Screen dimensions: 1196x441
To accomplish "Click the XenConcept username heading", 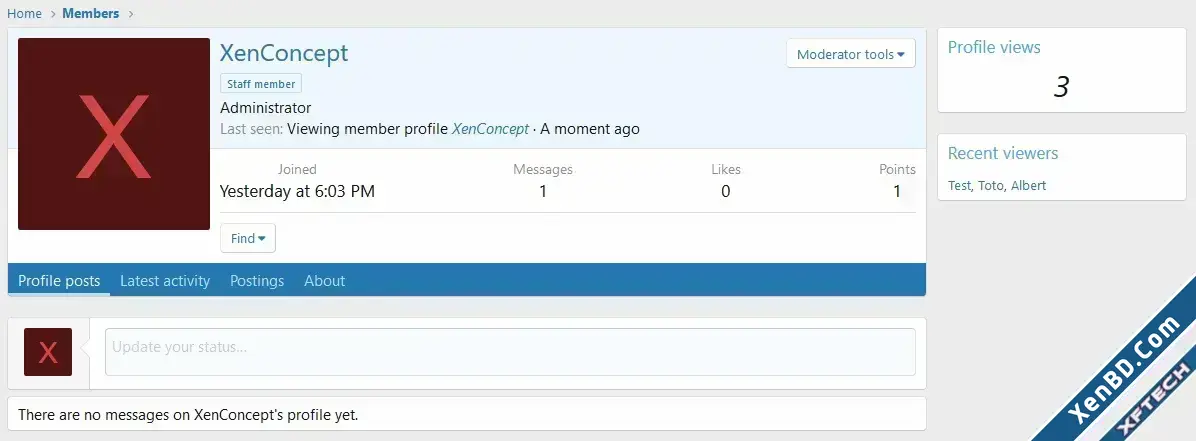I will (284, 53).
